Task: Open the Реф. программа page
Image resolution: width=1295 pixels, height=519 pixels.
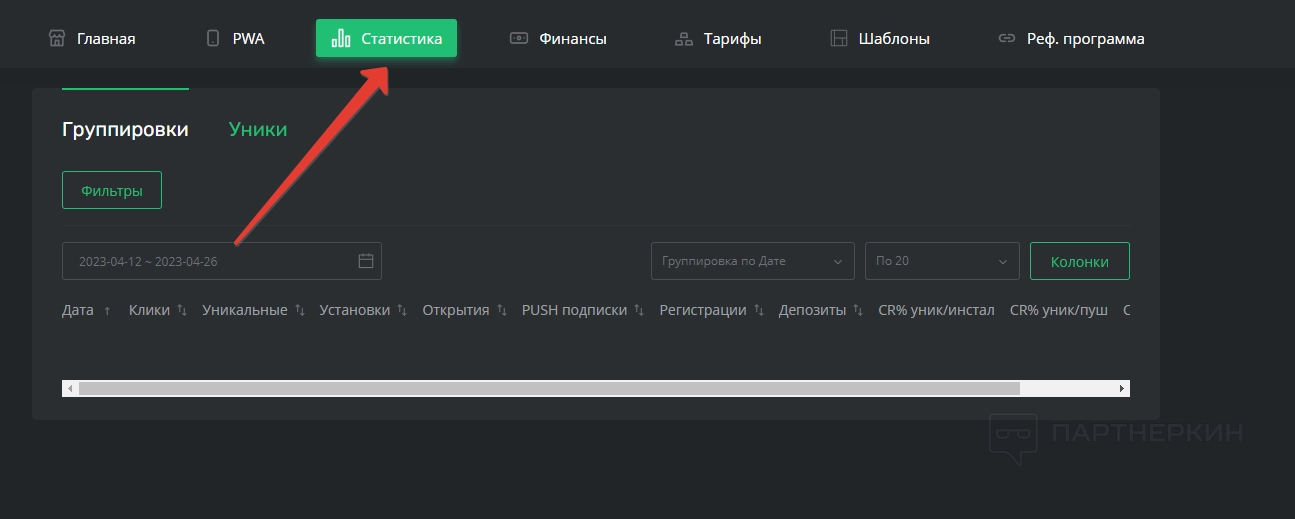Action: pos(1071,39)
